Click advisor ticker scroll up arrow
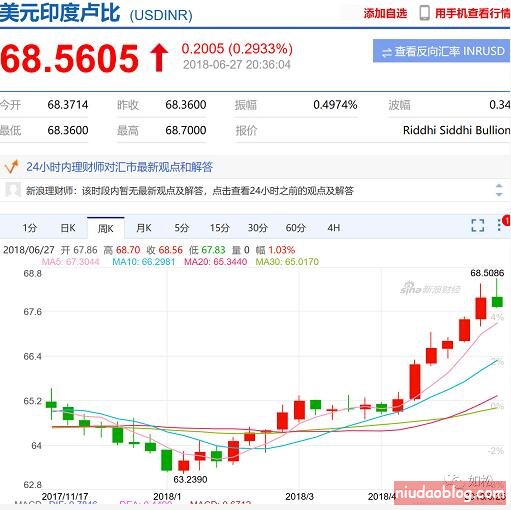 (499, 186)
